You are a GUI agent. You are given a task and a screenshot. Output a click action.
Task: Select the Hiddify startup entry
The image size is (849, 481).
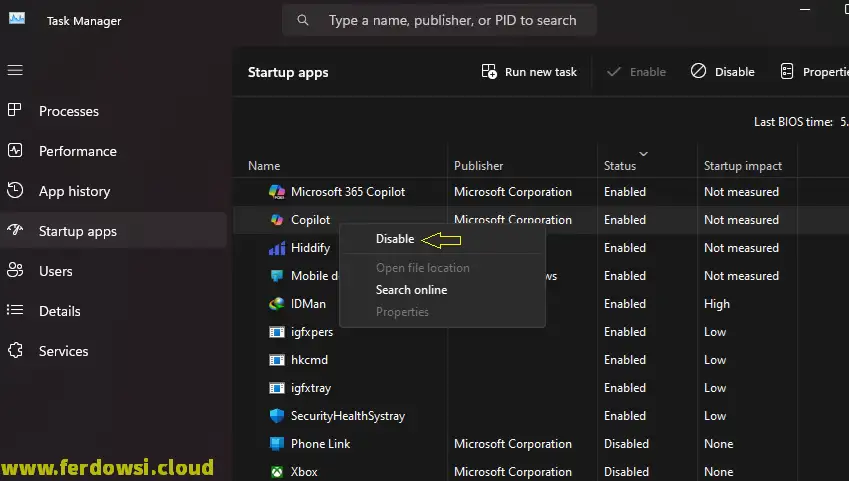pos(310,248)
